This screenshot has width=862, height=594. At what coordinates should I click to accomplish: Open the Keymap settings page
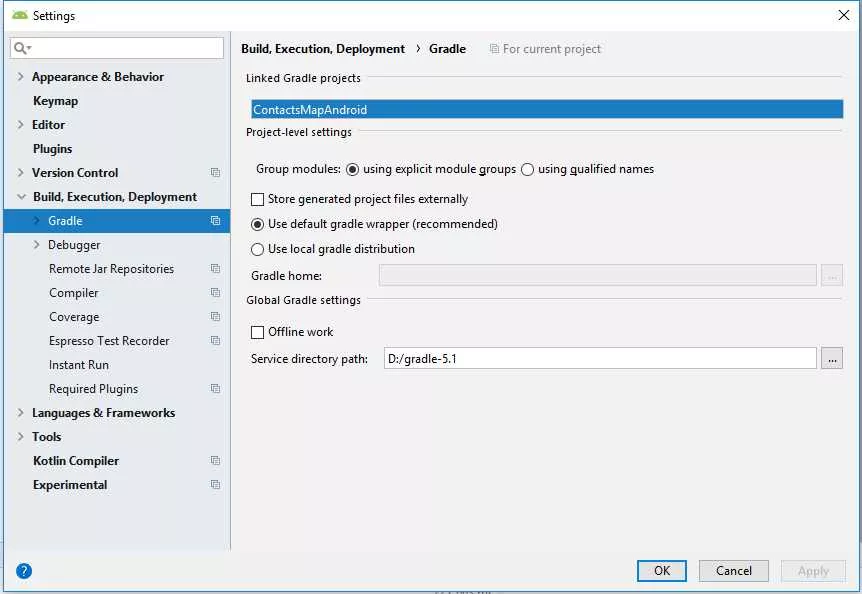56,101
